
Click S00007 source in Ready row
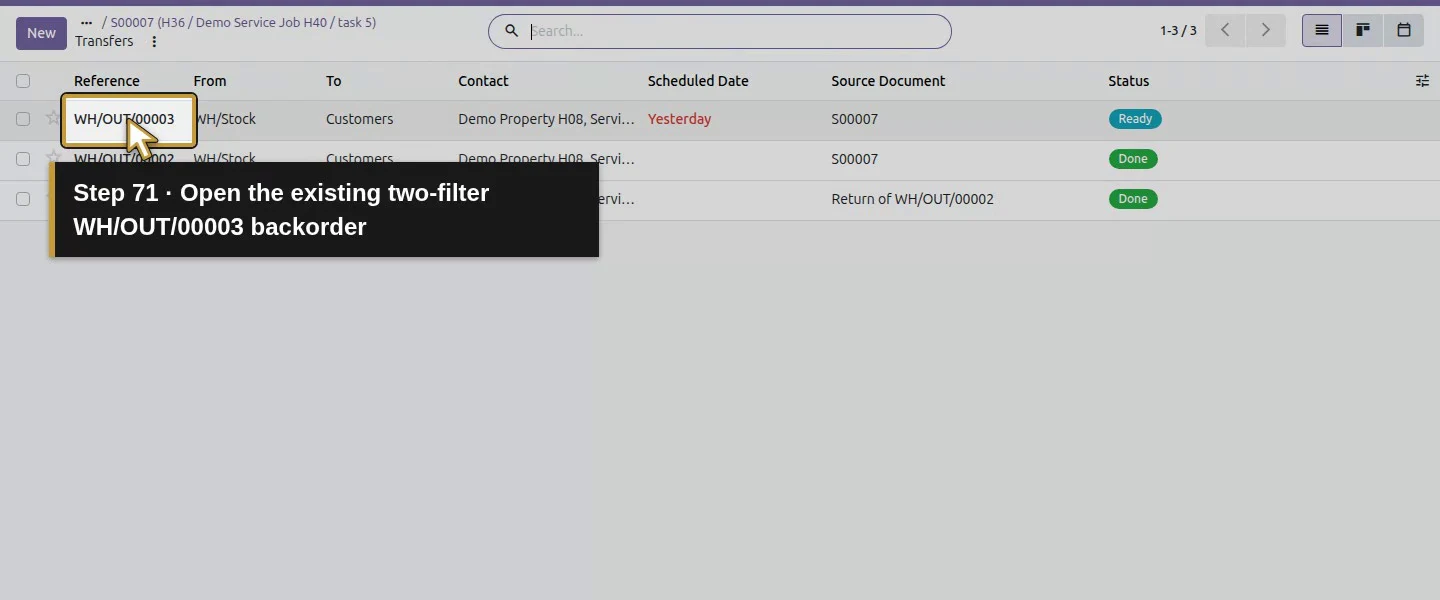point(855,119)
